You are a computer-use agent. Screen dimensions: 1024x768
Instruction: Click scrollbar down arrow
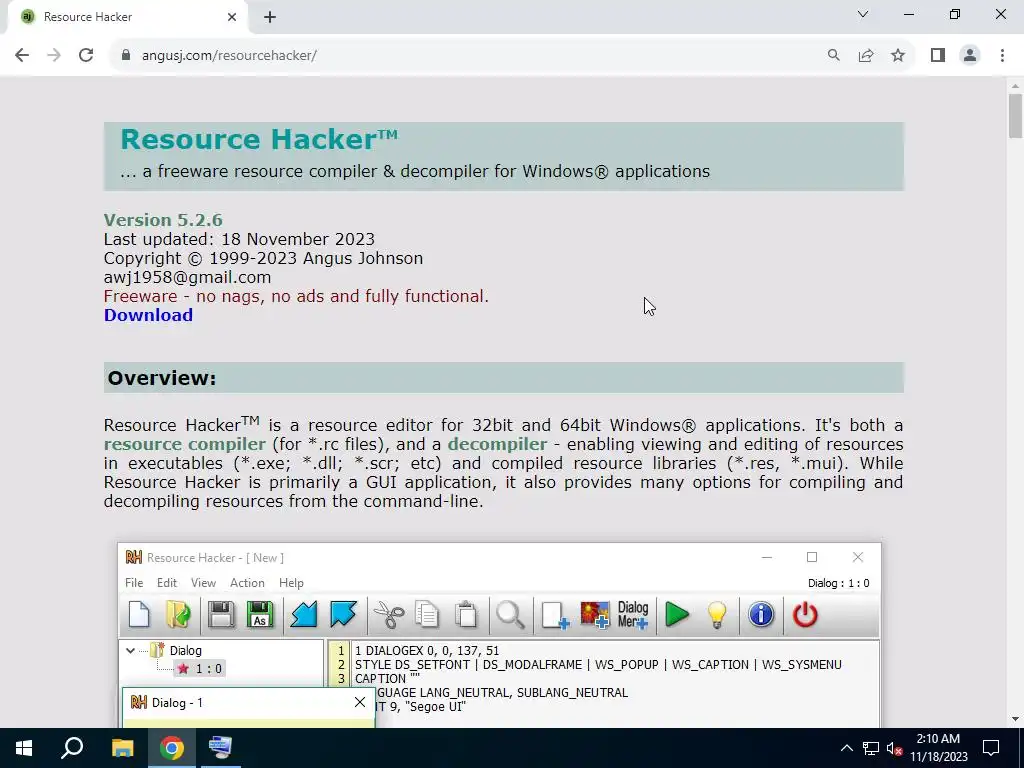point(1015,719)
